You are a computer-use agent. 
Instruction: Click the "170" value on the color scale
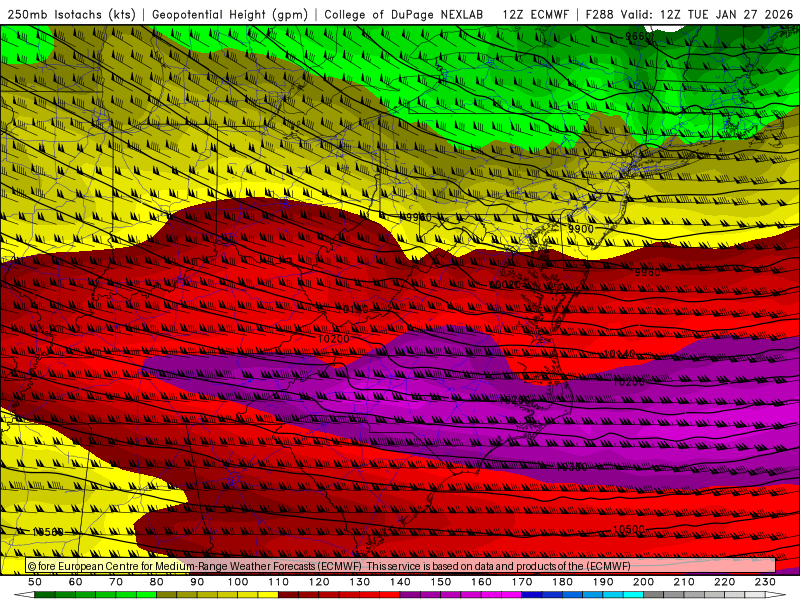click(x=522, y=582)
